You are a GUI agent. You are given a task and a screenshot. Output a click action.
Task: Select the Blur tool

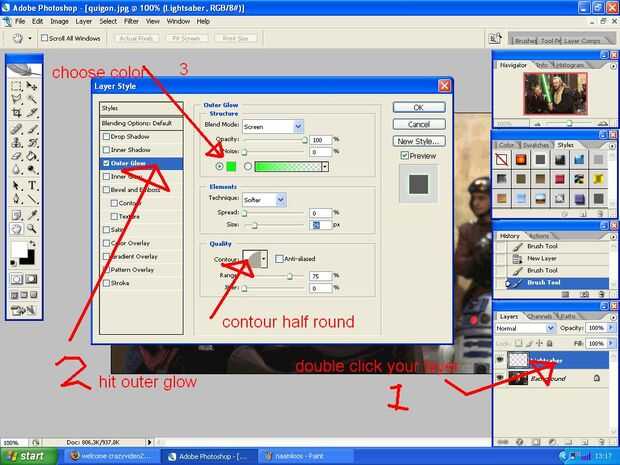(x=16, y=170)
